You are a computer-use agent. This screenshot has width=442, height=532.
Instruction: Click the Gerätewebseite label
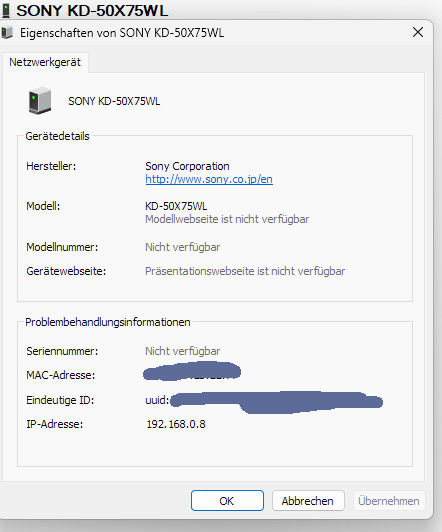point(66,271)
